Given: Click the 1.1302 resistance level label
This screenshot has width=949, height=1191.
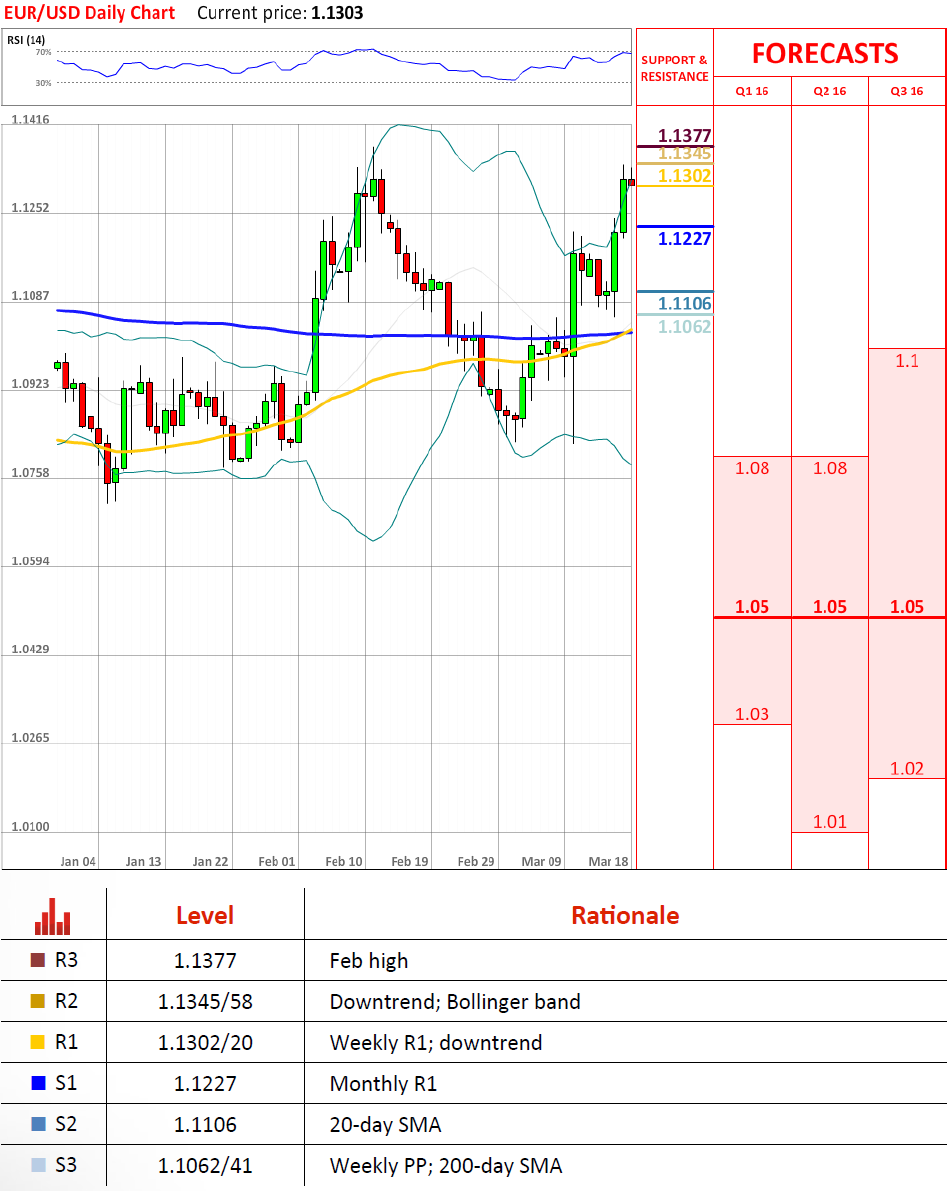Looking at the screenshot, I should [685, 175].
